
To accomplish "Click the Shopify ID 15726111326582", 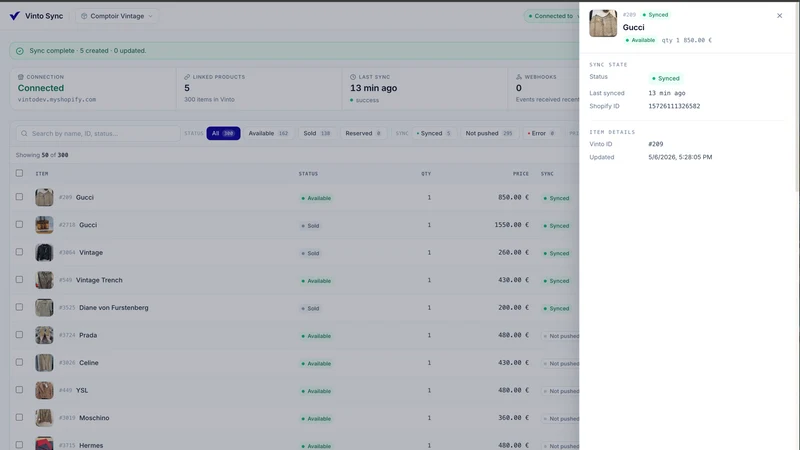I will click(674, 106).
